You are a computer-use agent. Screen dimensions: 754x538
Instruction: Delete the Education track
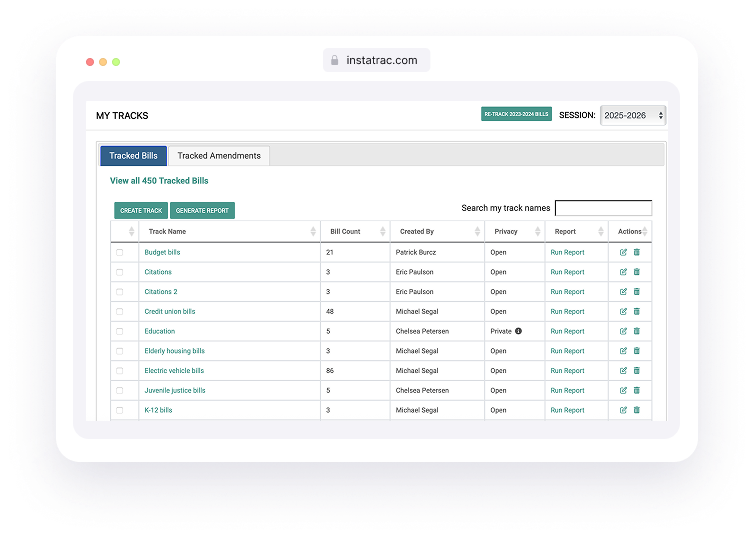point(637,331)
